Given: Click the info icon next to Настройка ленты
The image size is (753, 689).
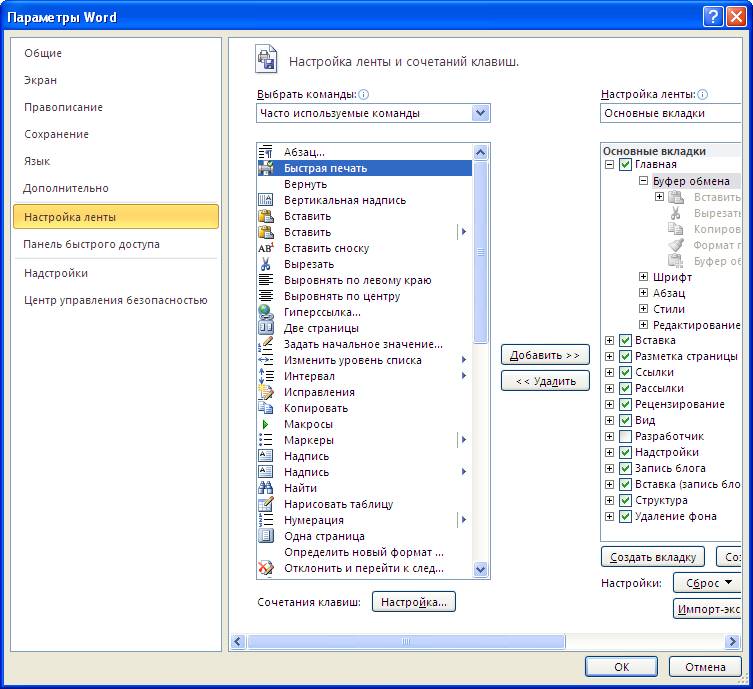Looking at the screenshot, I should 702,95.
